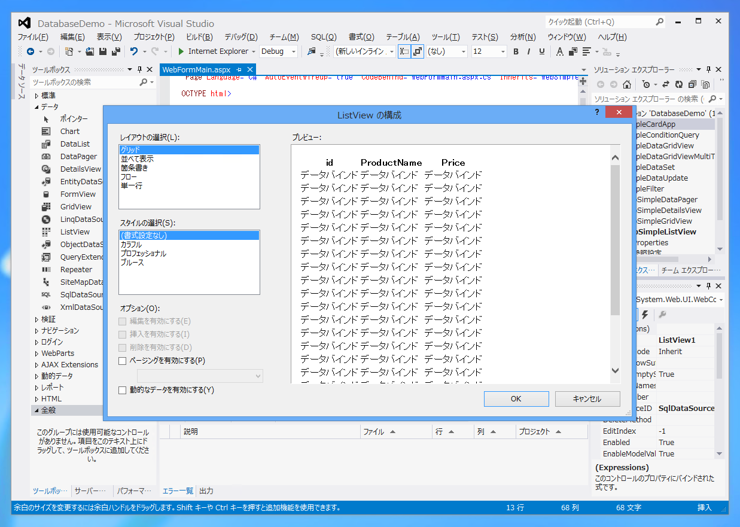Click the foreground color 'A' toolbar icon
The width and height of the screenshot is (740, 527).
559,51
